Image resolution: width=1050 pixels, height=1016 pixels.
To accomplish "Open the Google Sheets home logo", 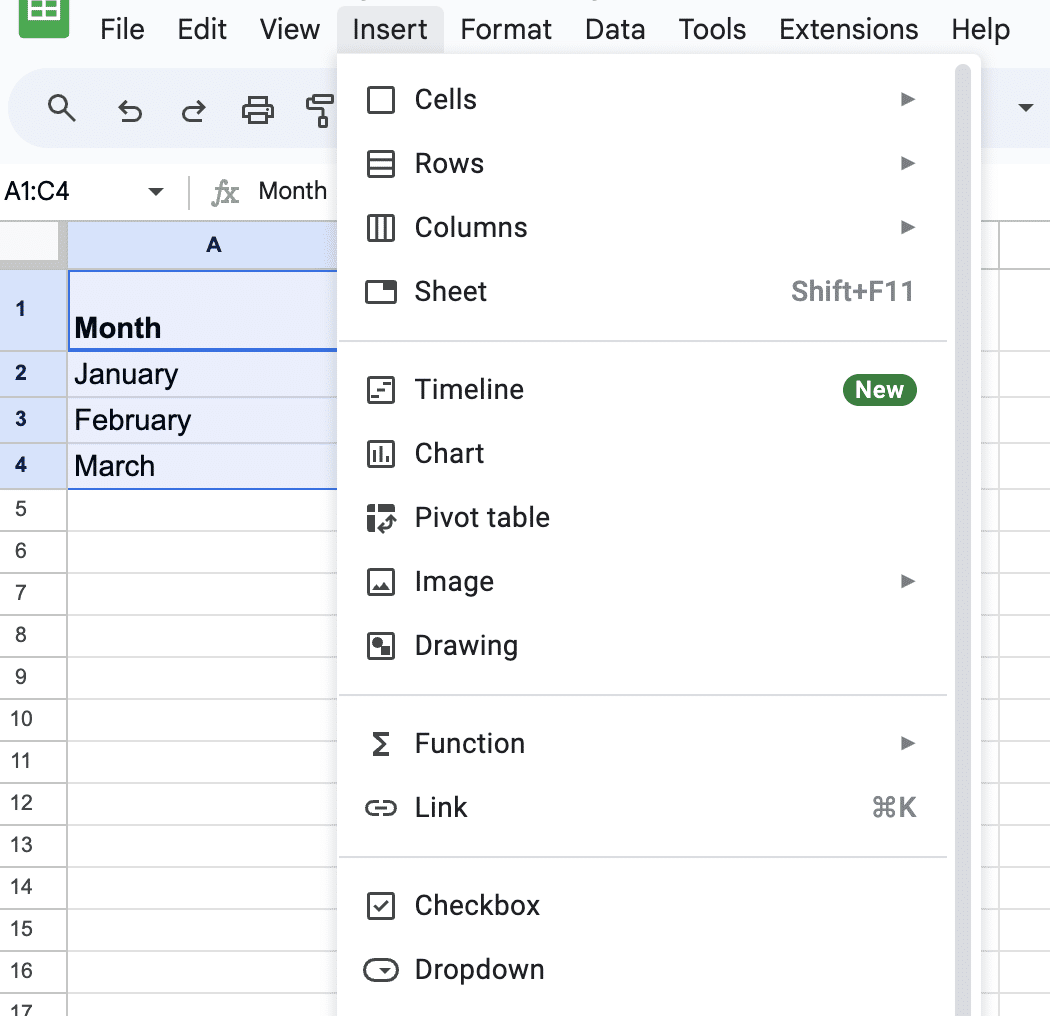I will click(x=44, y=17).
